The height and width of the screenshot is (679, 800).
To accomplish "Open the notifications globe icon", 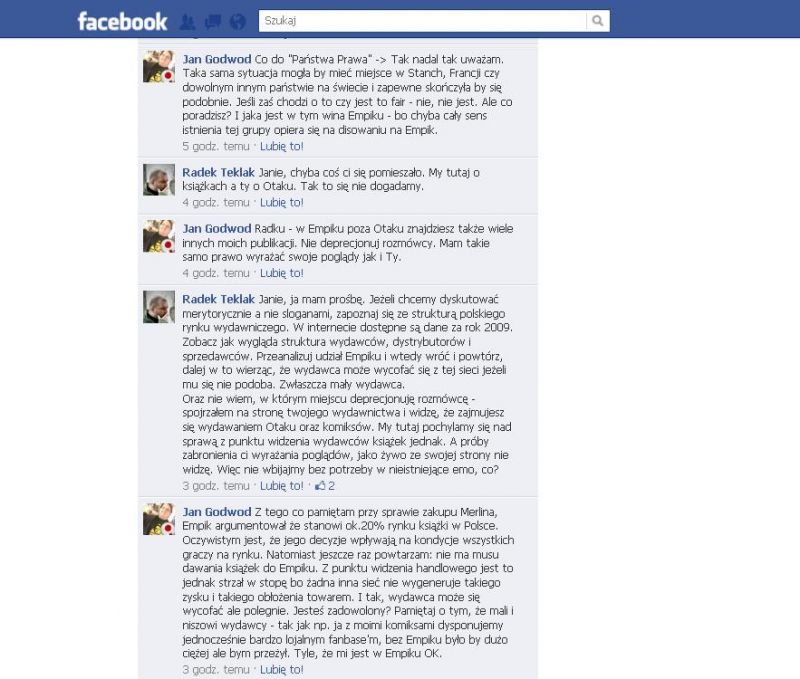I will coord(238,21).
